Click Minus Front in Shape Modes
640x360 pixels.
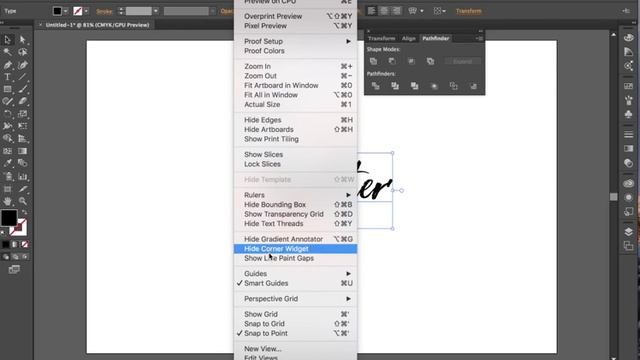pos(392,61)
